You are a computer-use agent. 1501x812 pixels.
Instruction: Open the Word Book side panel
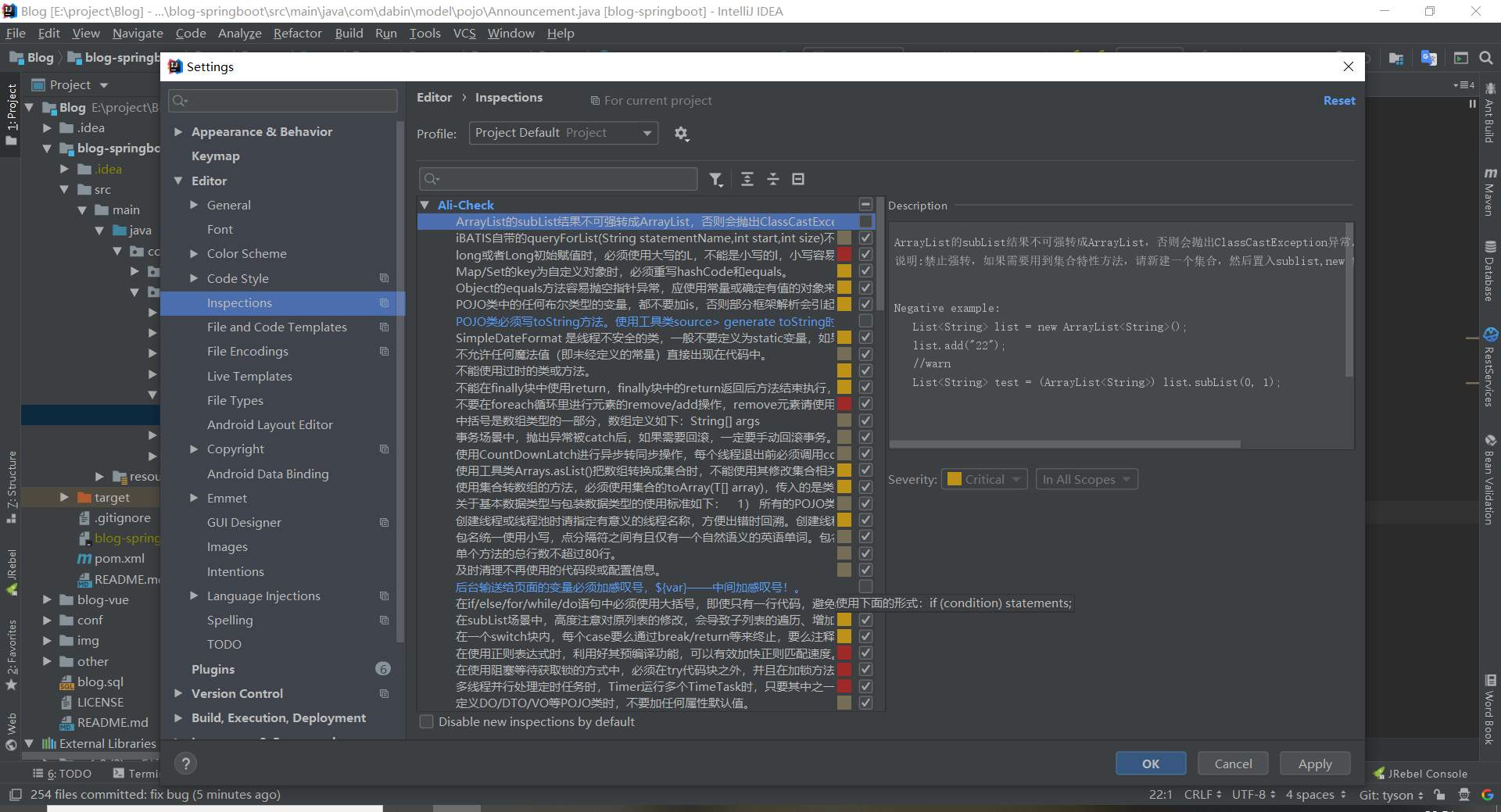point(1490,710)
